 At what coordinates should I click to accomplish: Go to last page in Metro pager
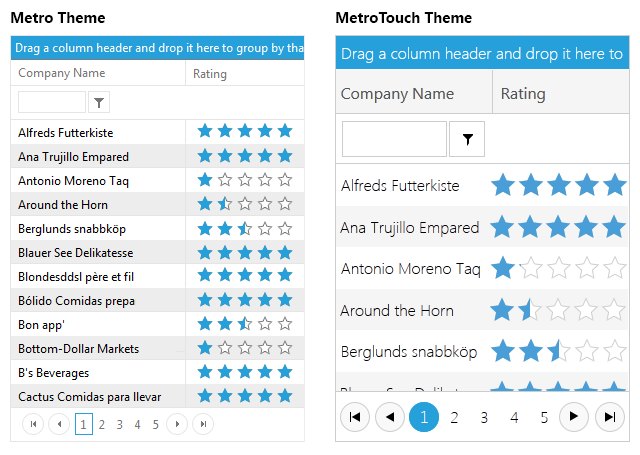tap(203, 424)
